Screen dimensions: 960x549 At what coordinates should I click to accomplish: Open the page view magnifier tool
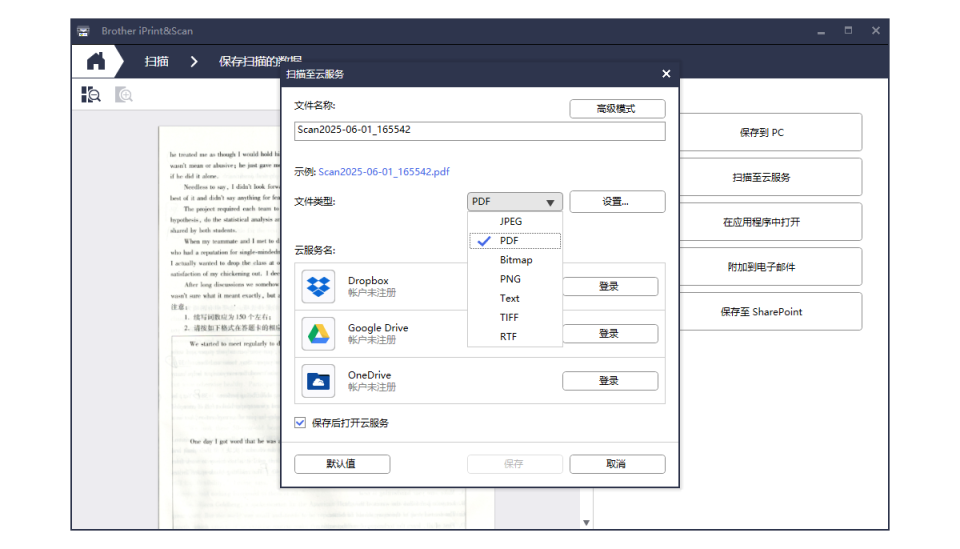[91, 95]
